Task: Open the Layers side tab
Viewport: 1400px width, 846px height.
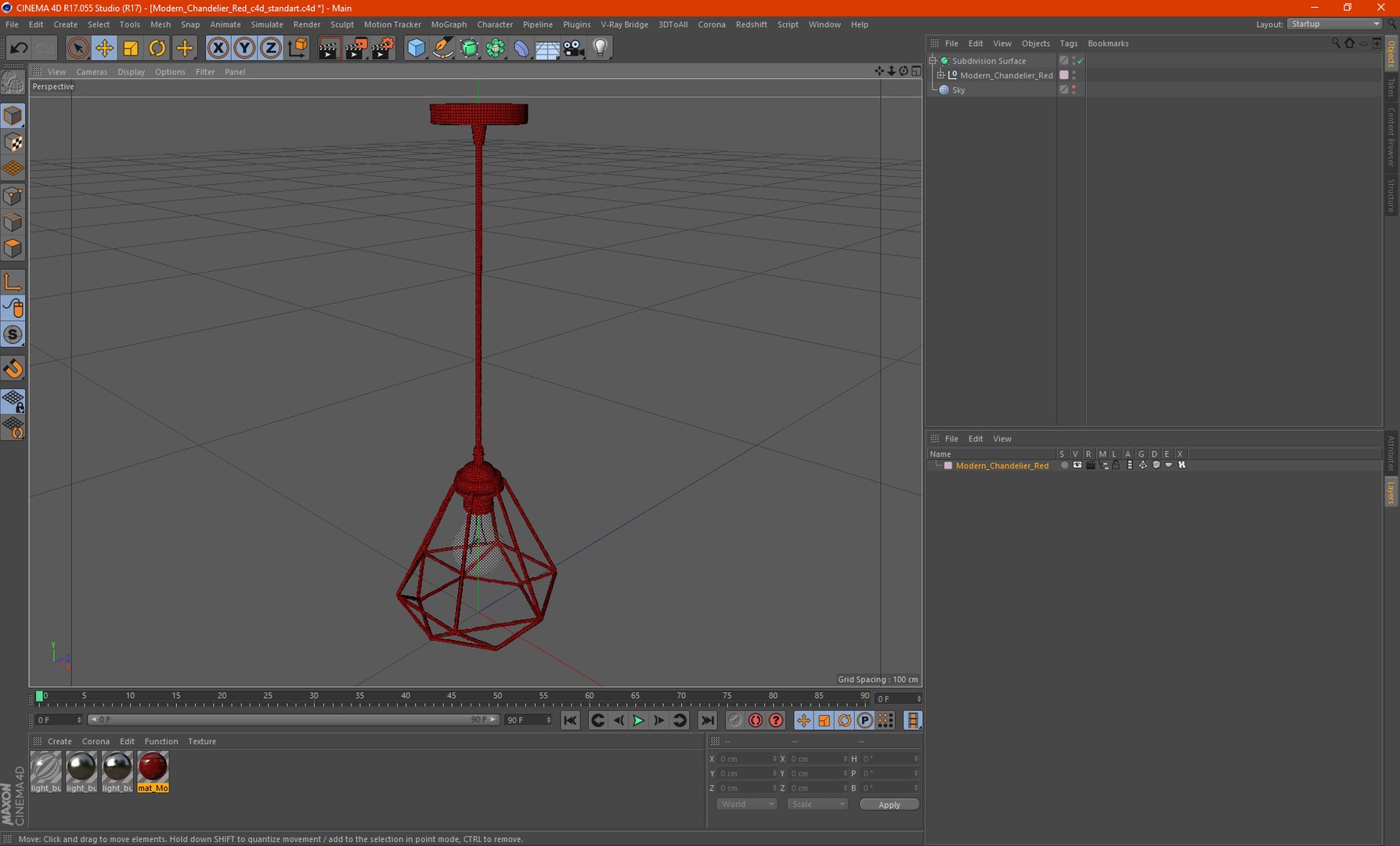Action: click(1391, 493)
